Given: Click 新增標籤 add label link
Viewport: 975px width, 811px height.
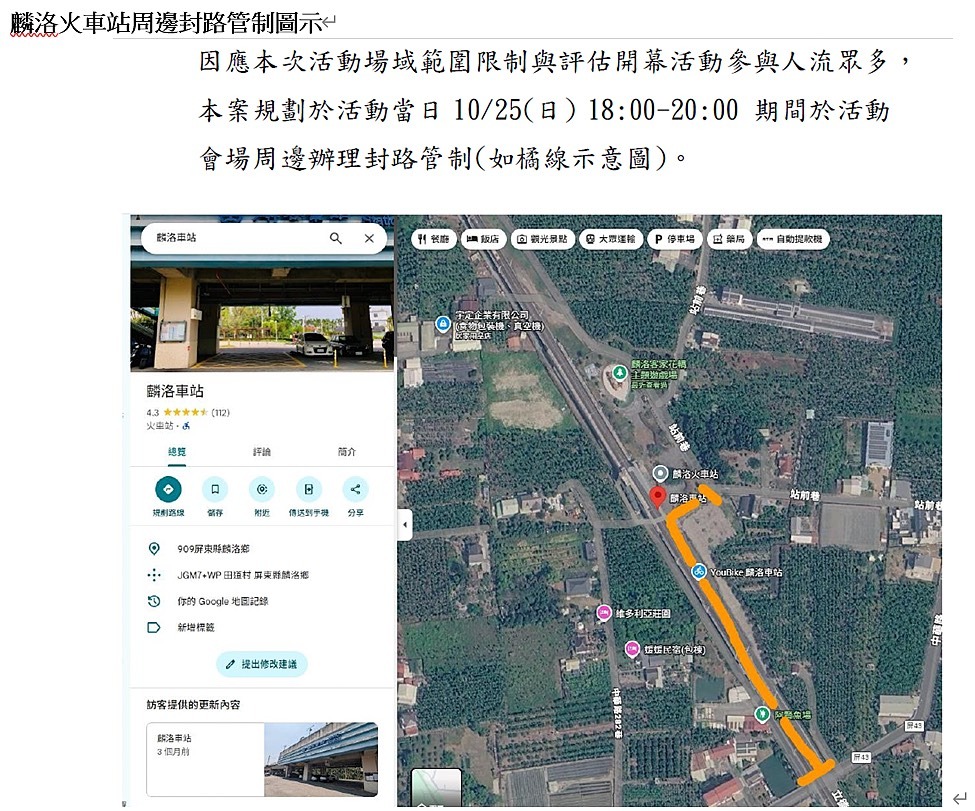Looking at the screenshot, I should (196, 628).
